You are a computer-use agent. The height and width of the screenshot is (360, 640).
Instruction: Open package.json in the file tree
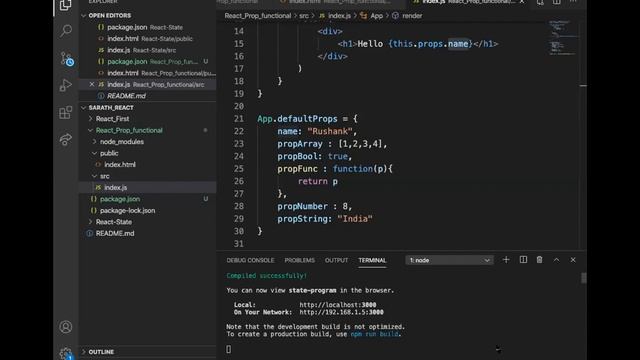pos(147,199)
